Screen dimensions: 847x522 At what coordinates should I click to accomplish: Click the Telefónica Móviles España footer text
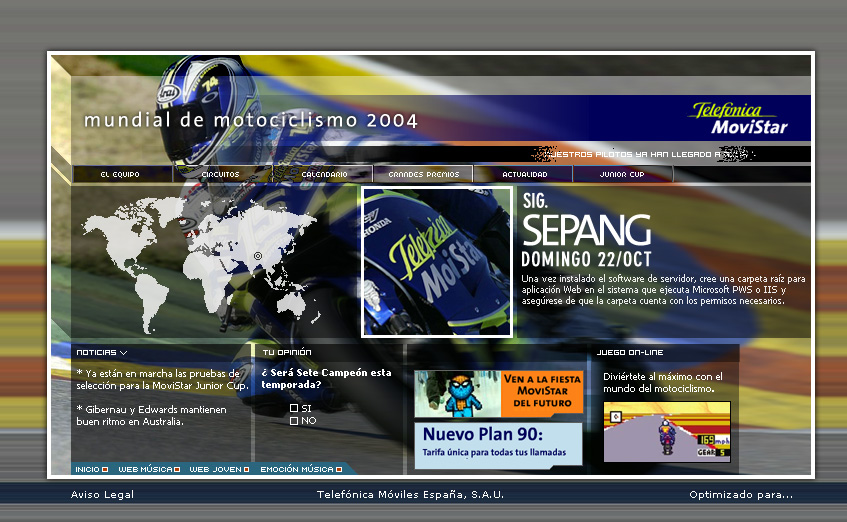click(x=410, y=494)
